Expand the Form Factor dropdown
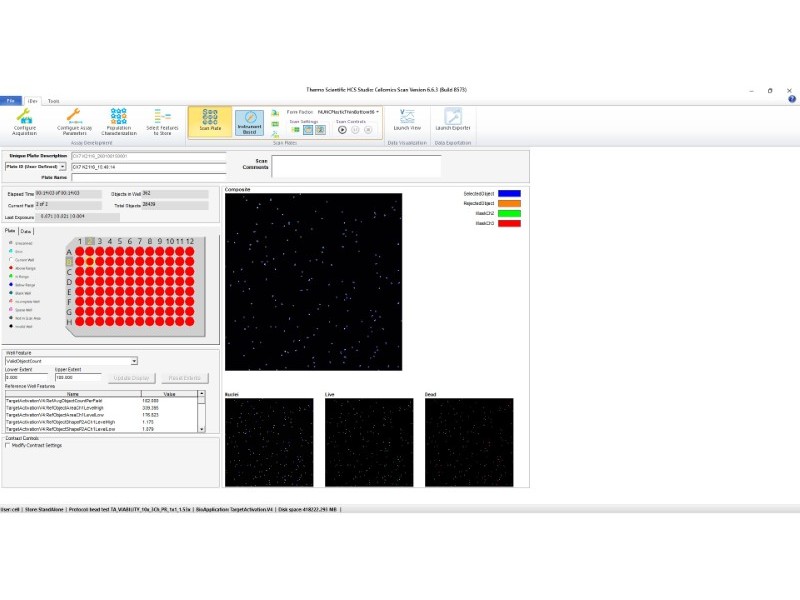The height and width of the screenshot is (600, 800). click(x=377, y=111)
